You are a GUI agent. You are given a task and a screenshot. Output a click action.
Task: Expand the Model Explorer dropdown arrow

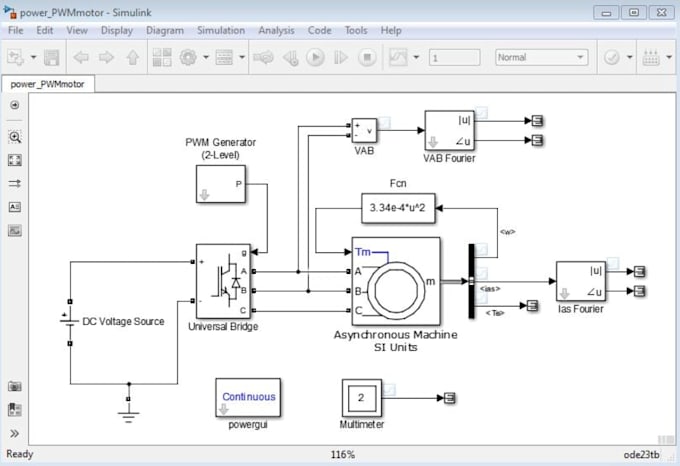(242, 57)
